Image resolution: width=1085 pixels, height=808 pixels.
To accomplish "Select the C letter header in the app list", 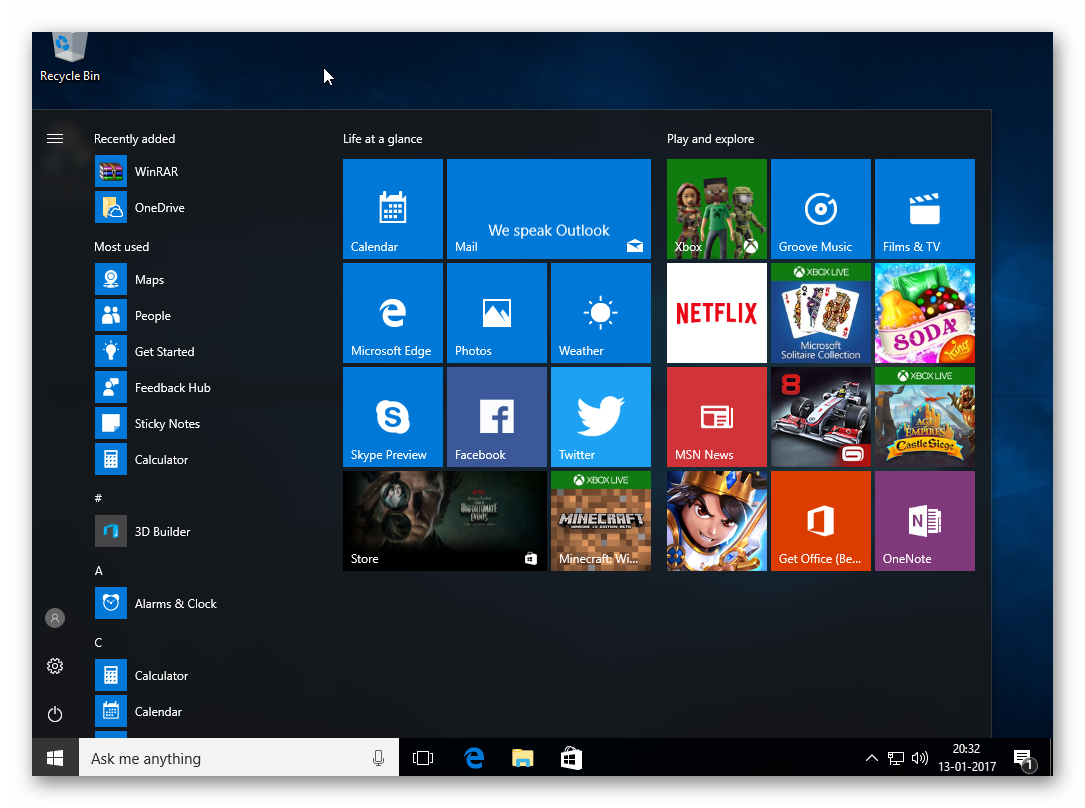I will pos(98,643).
